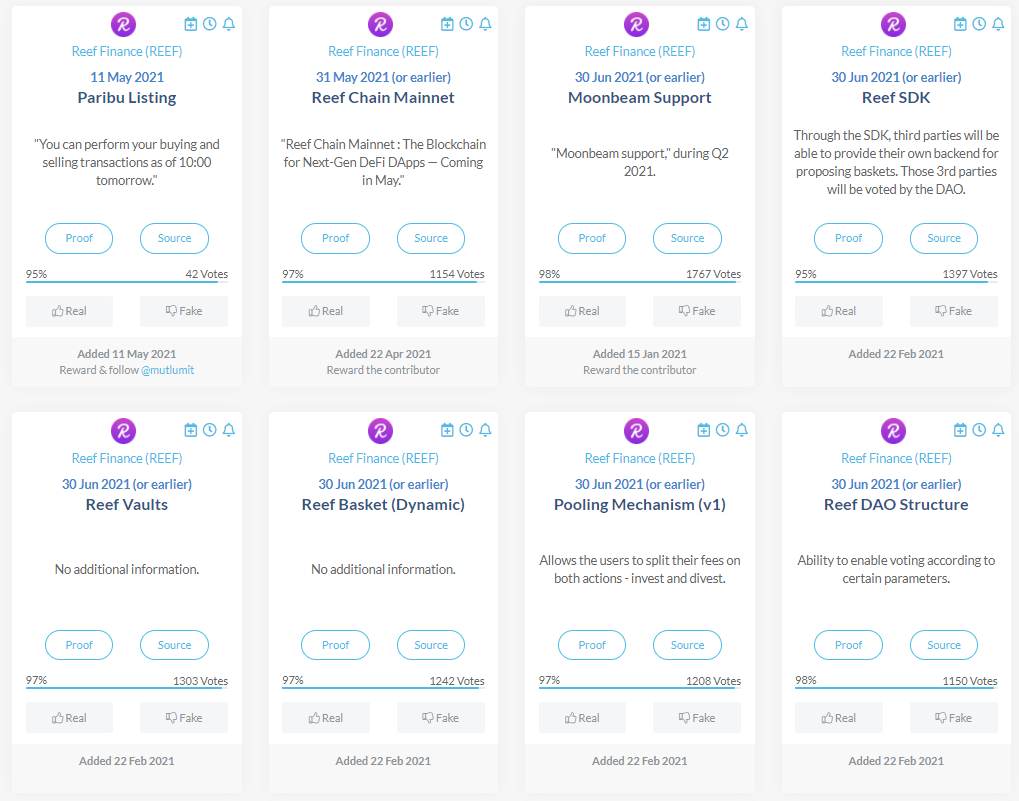
Task: Click vote progress bar on Reef Chain Mainnet card
Action: point(382,282)
